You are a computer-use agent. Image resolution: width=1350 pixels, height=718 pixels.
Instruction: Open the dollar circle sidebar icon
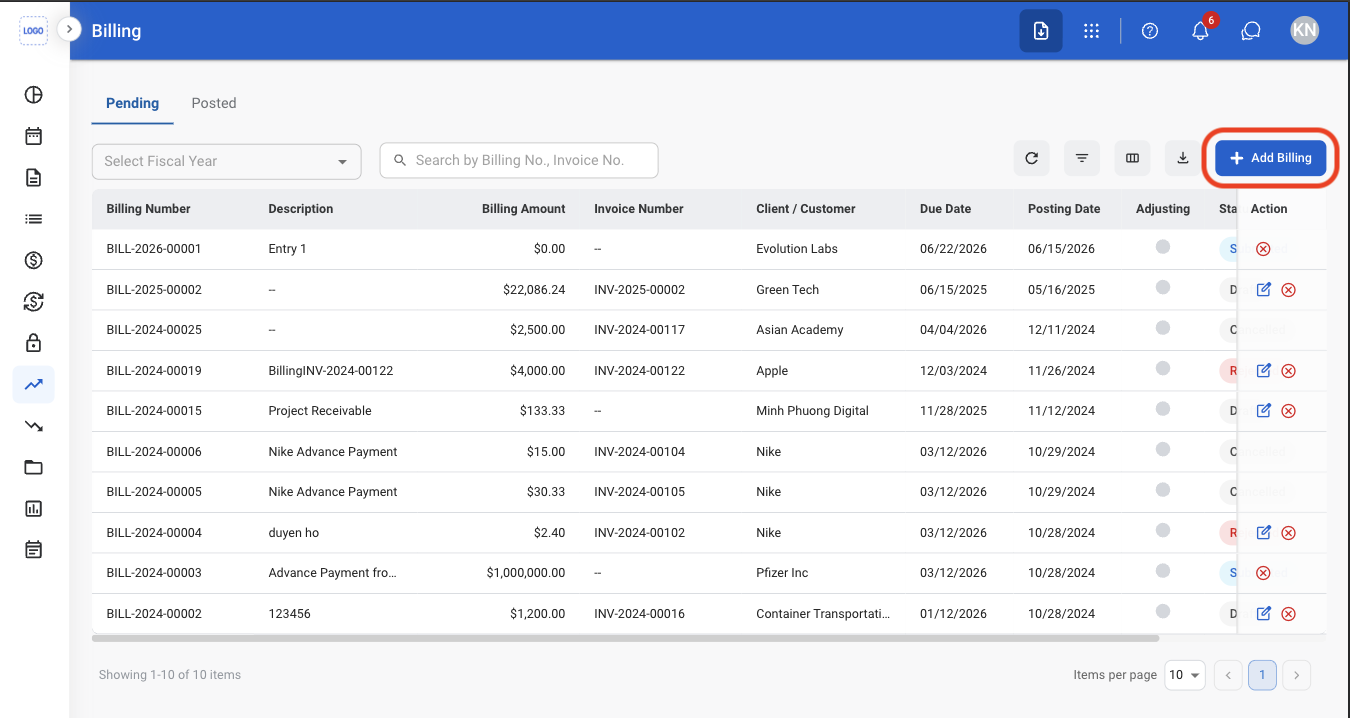34,261
